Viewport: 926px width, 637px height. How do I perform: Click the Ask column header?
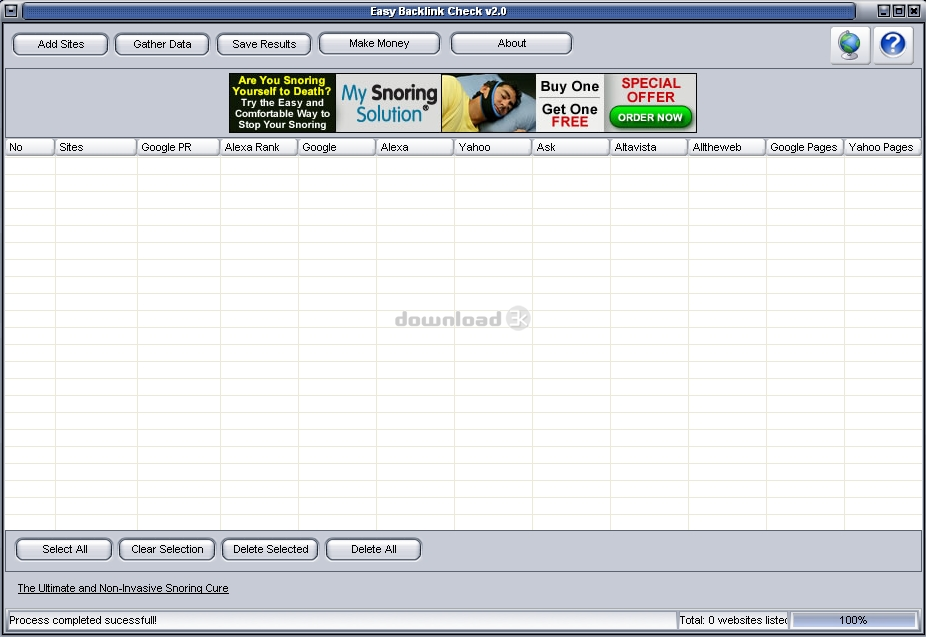click(570, 147)
